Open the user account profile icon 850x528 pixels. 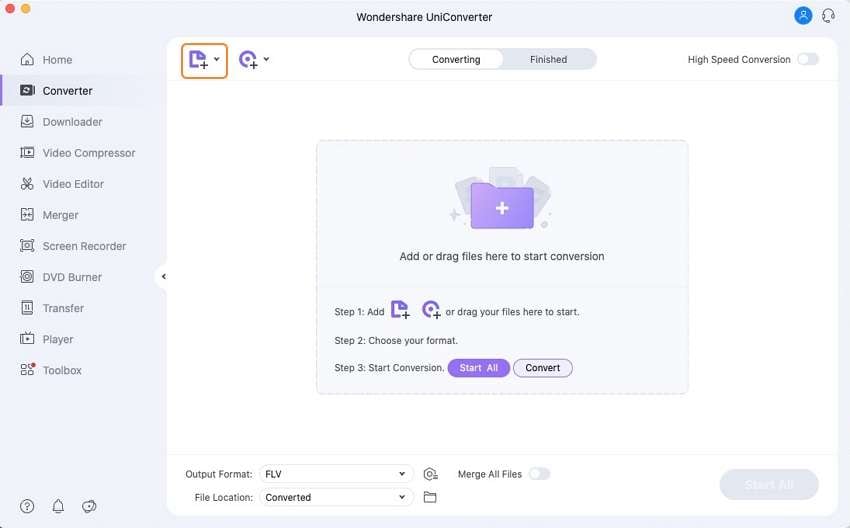point(803,16)
